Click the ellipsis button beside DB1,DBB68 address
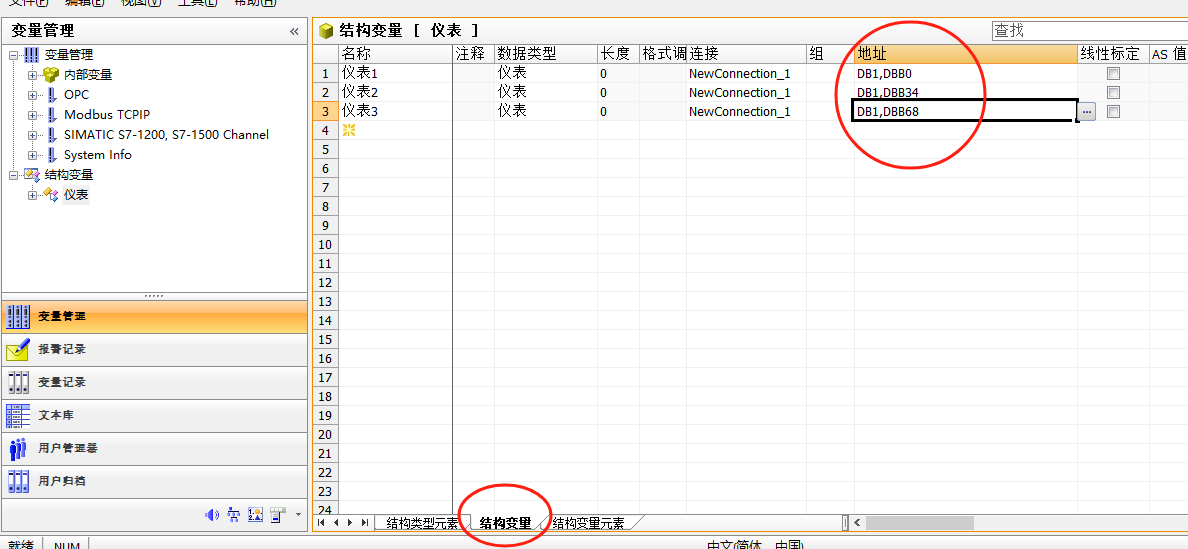Screen dimensions: 1188x549 (1087, 112)
